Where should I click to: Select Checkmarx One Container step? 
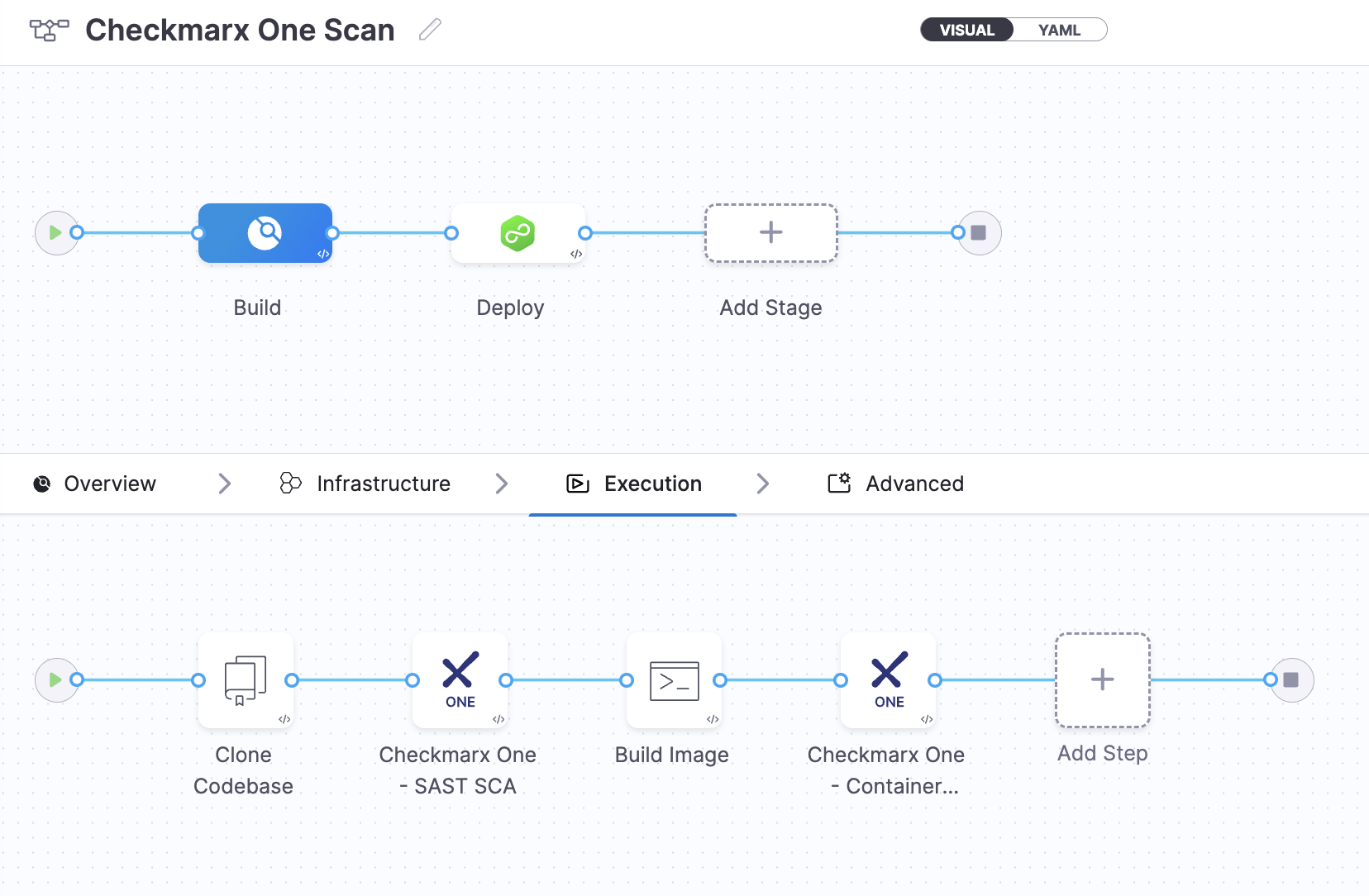[888, 680]
